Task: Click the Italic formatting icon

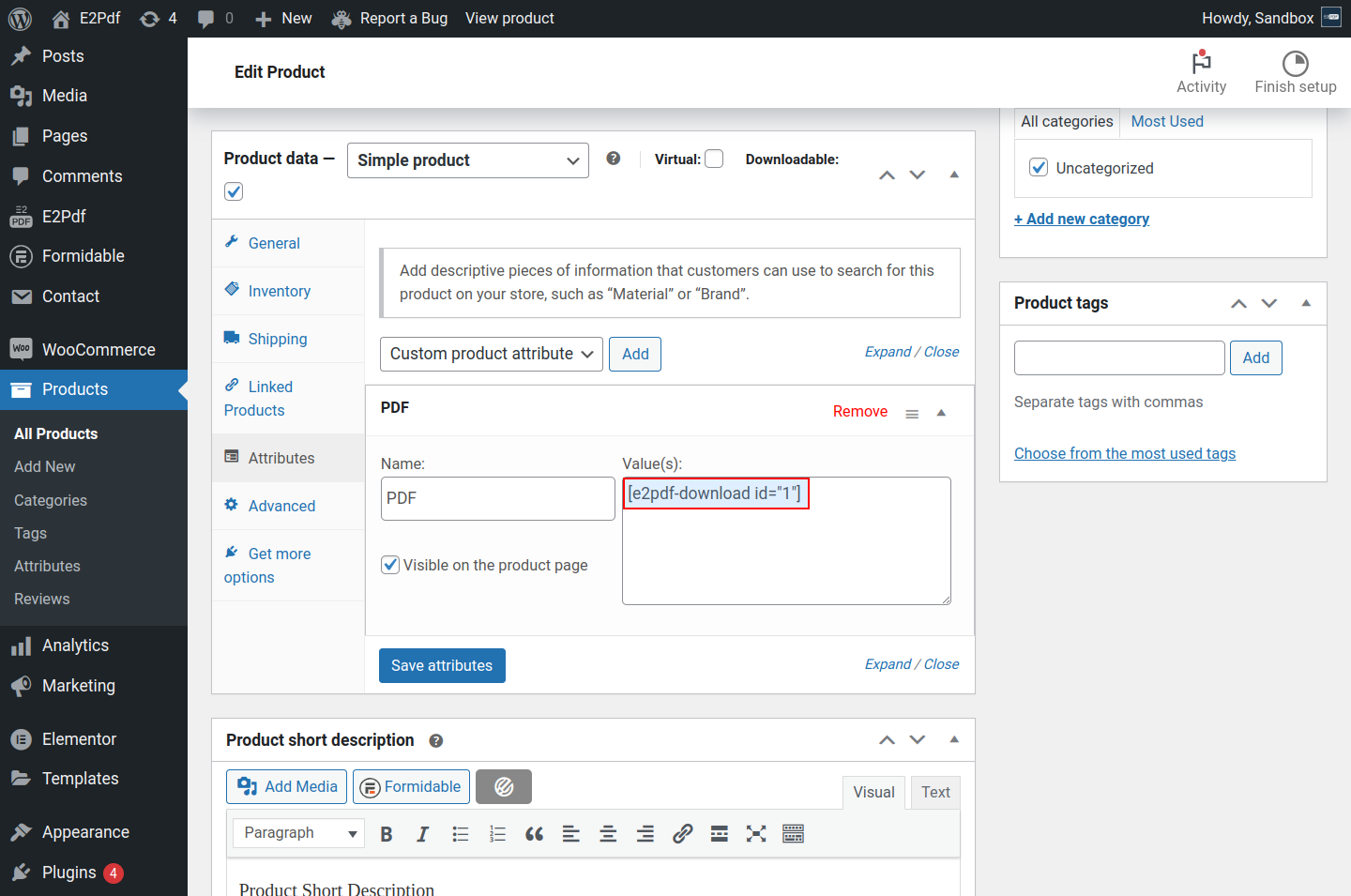Action: [423, 834]
